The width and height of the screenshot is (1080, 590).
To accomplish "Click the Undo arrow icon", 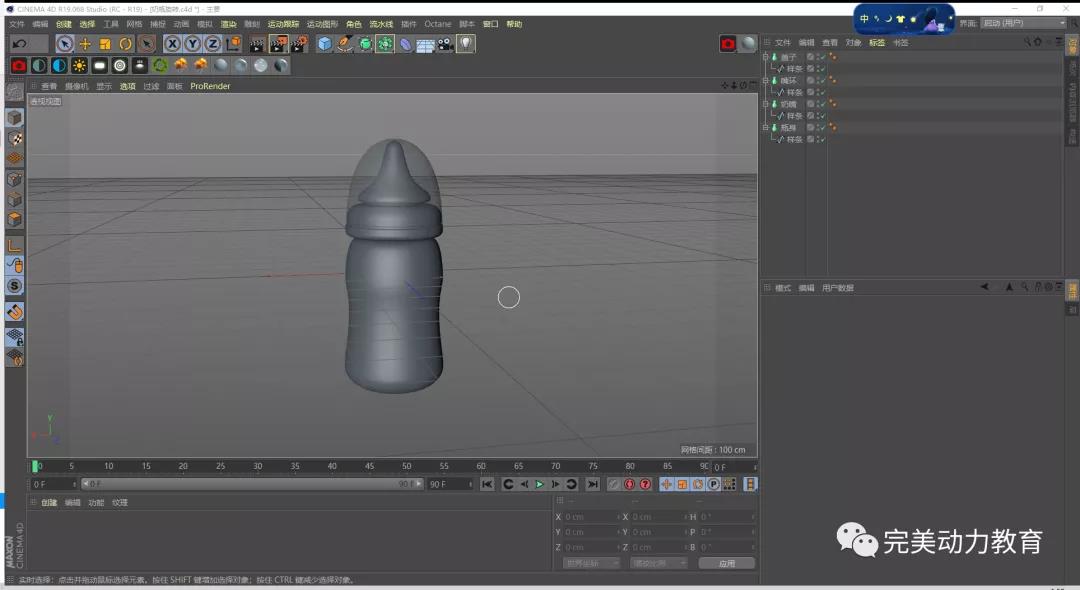I will click(19, 44).
